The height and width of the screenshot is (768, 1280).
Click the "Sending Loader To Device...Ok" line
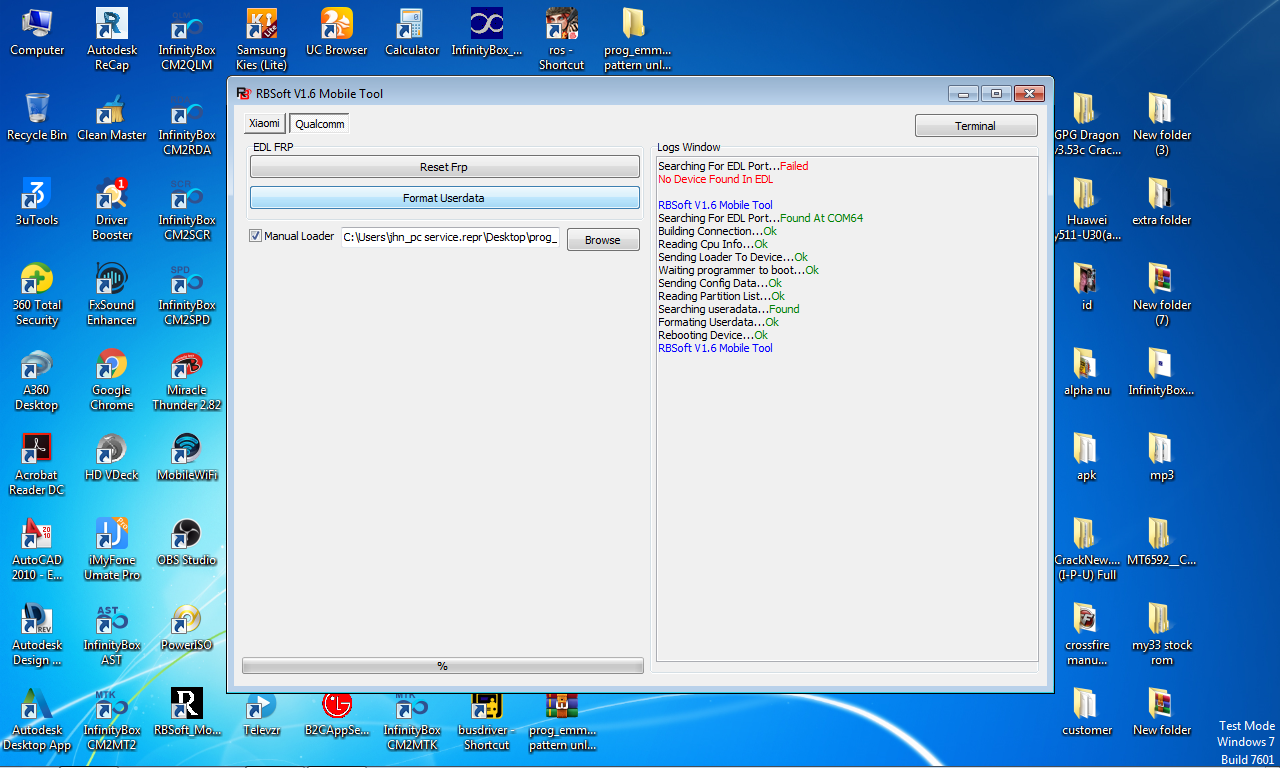[733, 257]
